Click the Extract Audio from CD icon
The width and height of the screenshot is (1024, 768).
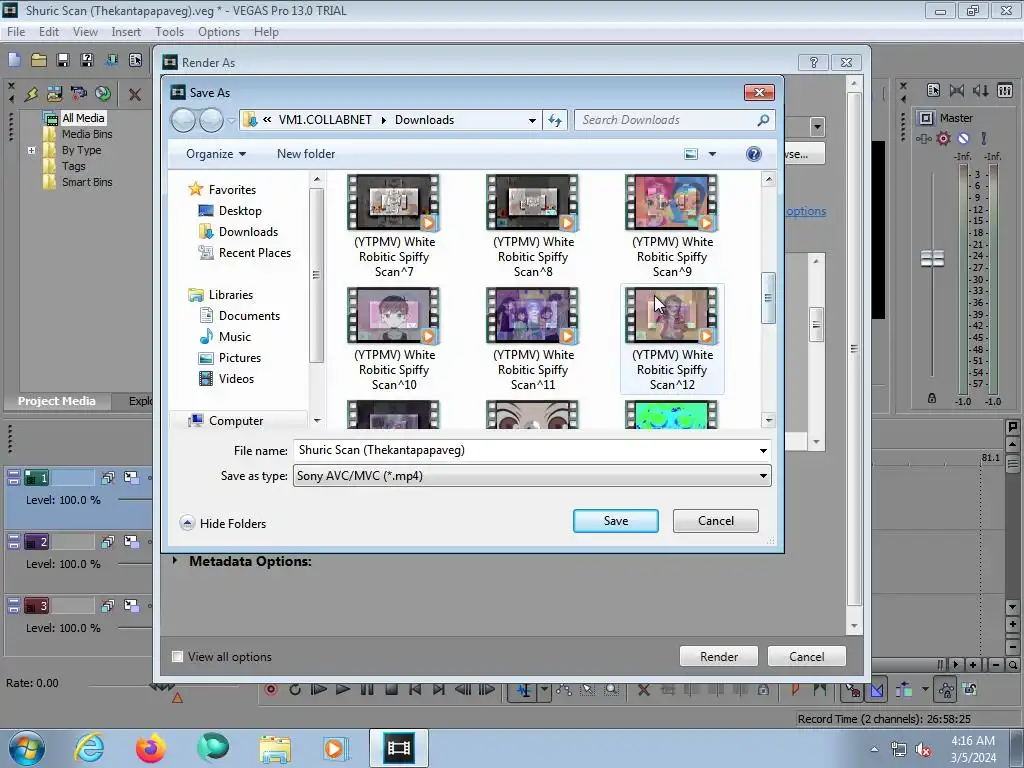coord(103,93)
